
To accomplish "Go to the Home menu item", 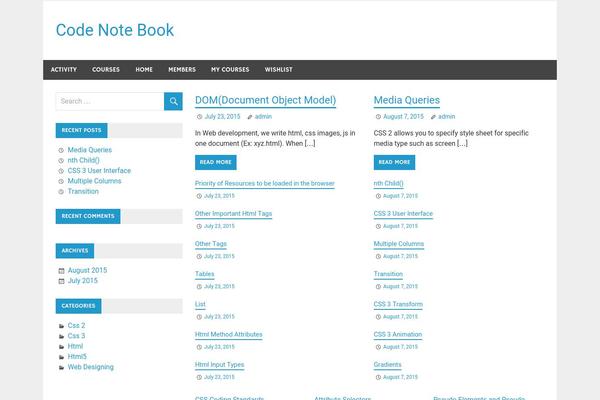I will (144, 70).
